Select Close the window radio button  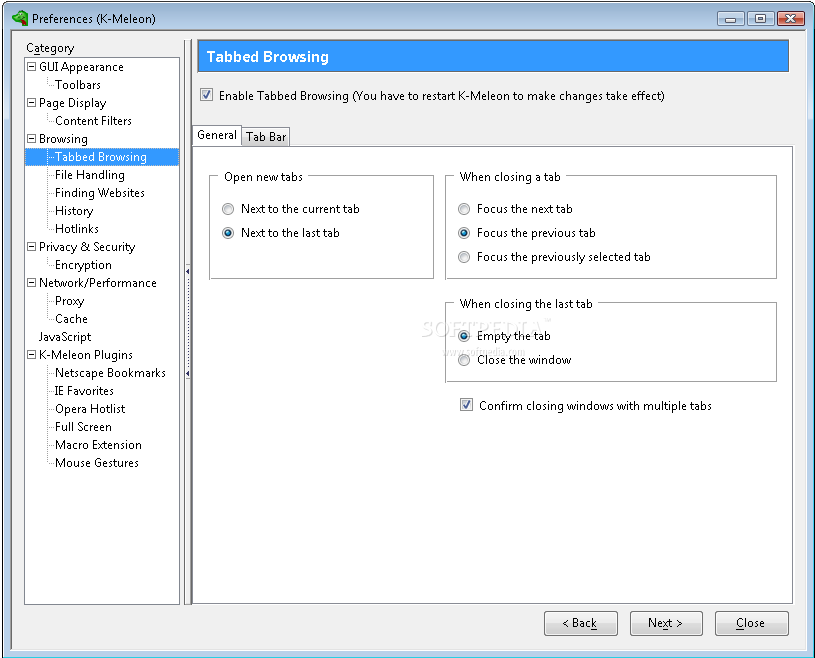(464, 360)
